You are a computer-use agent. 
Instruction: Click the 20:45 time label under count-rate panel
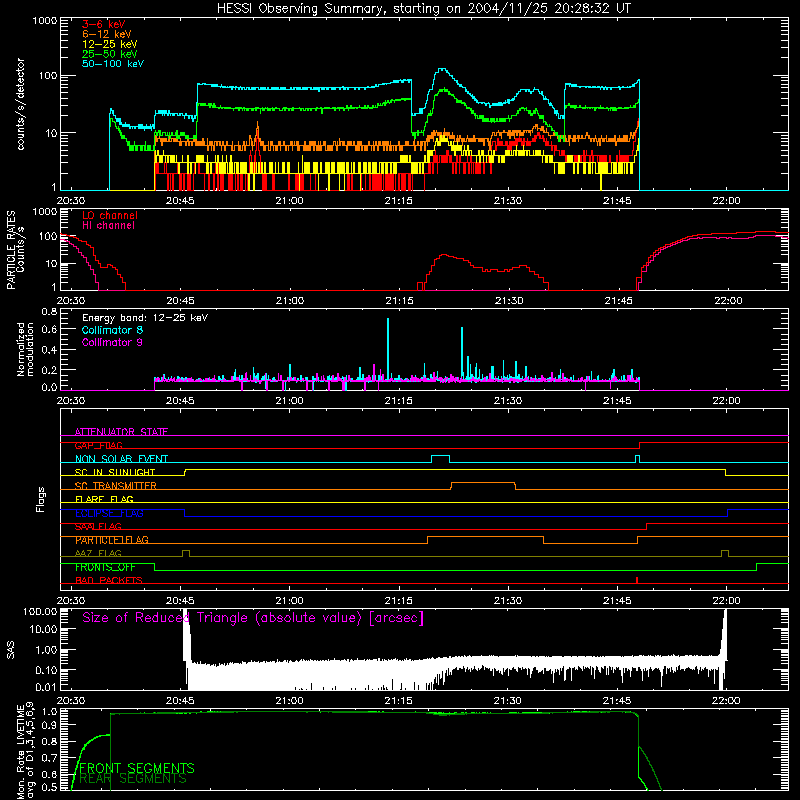(180, 201)
